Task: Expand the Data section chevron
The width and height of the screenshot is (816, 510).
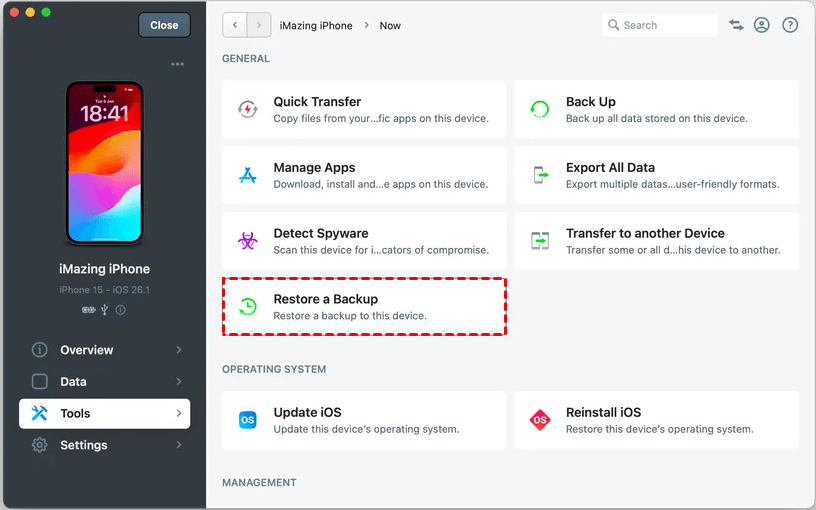Action: pyautogui.click(x=179, y=381)
